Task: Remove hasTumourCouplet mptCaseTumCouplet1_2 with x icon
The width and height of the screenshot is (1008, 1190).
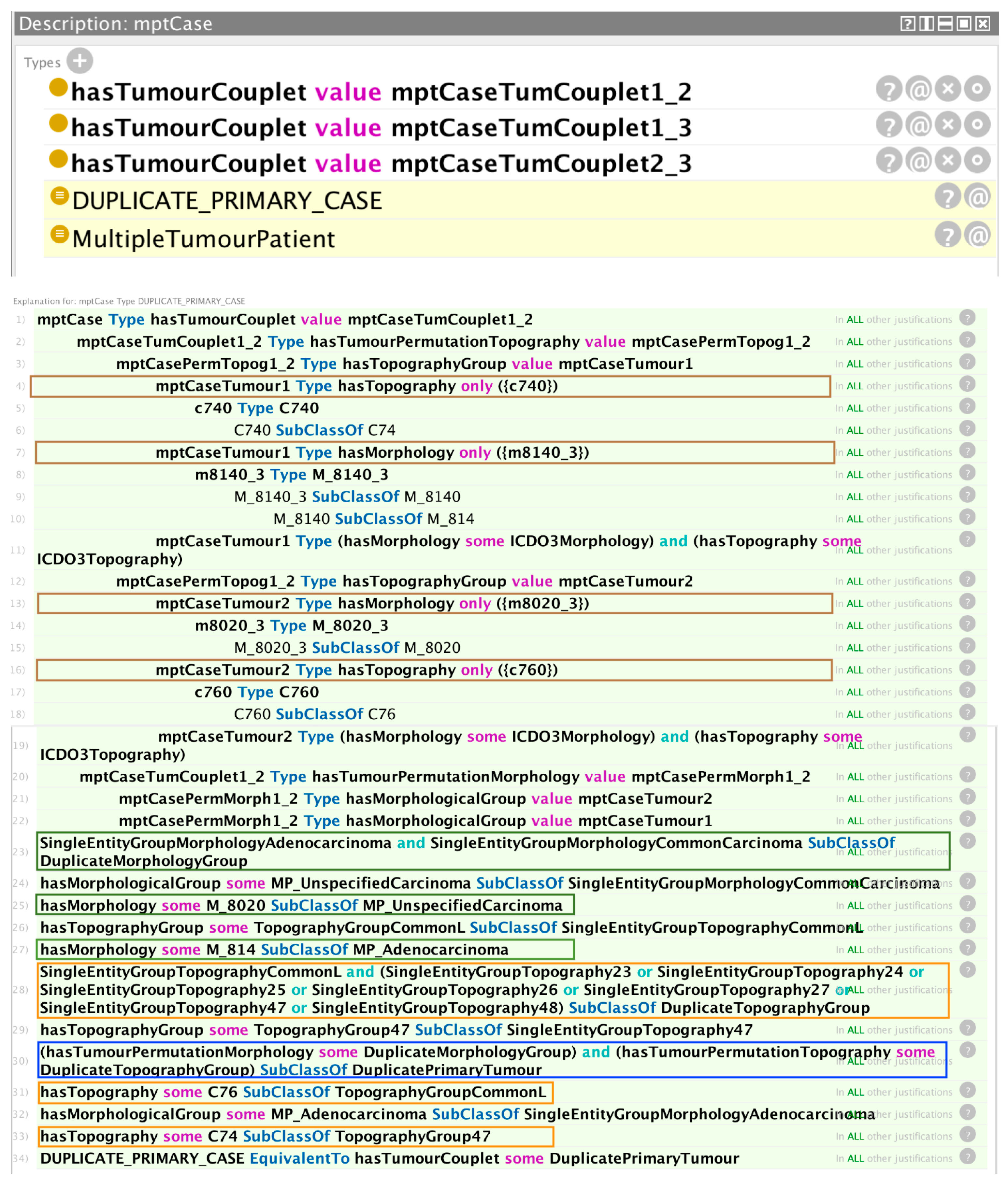Action: pyautogui.click(x=948, y=89)
